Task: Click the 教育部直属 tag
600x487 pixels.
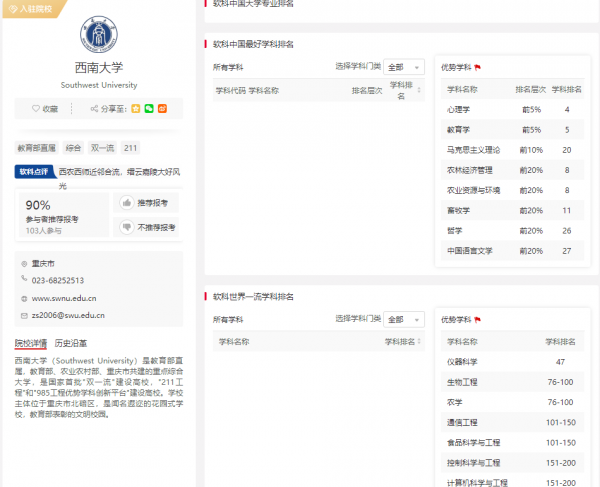Action: click(37, 148)
